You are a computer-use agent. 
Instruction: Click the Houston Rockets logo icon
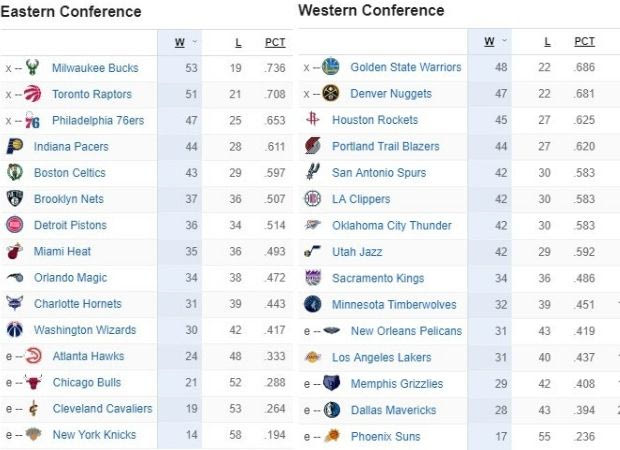[x=313, y=120]
